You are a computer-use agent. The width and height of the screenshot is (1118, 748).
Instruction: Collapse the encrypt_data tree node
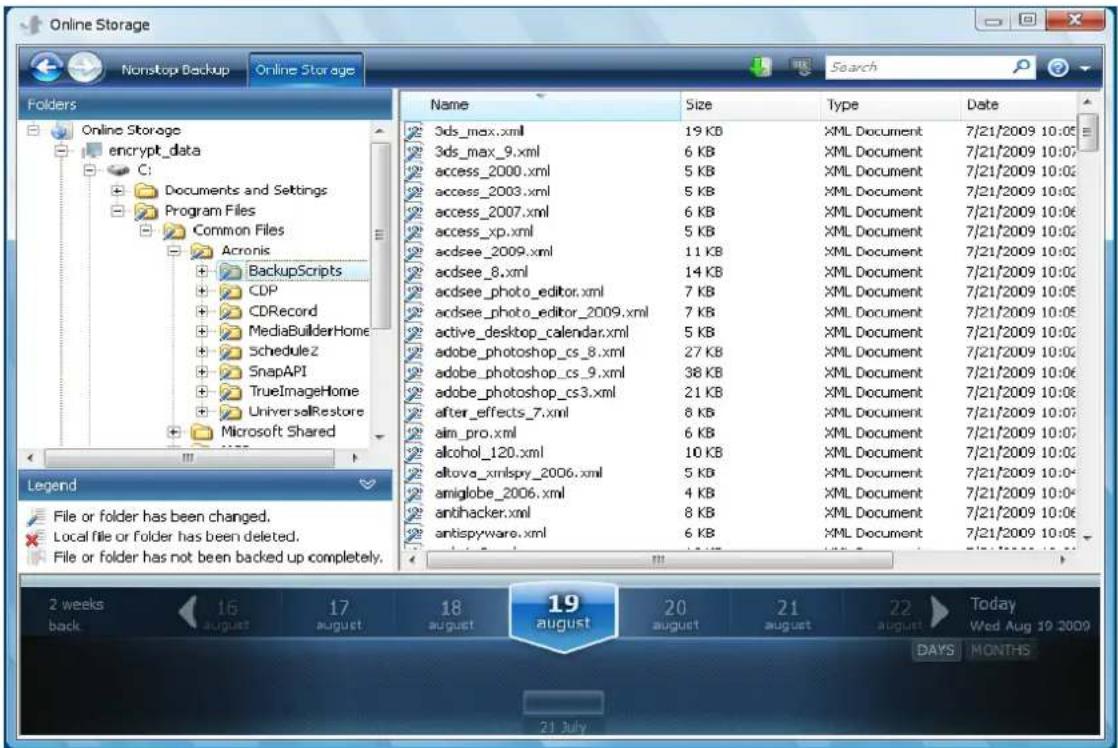point(61,150)
